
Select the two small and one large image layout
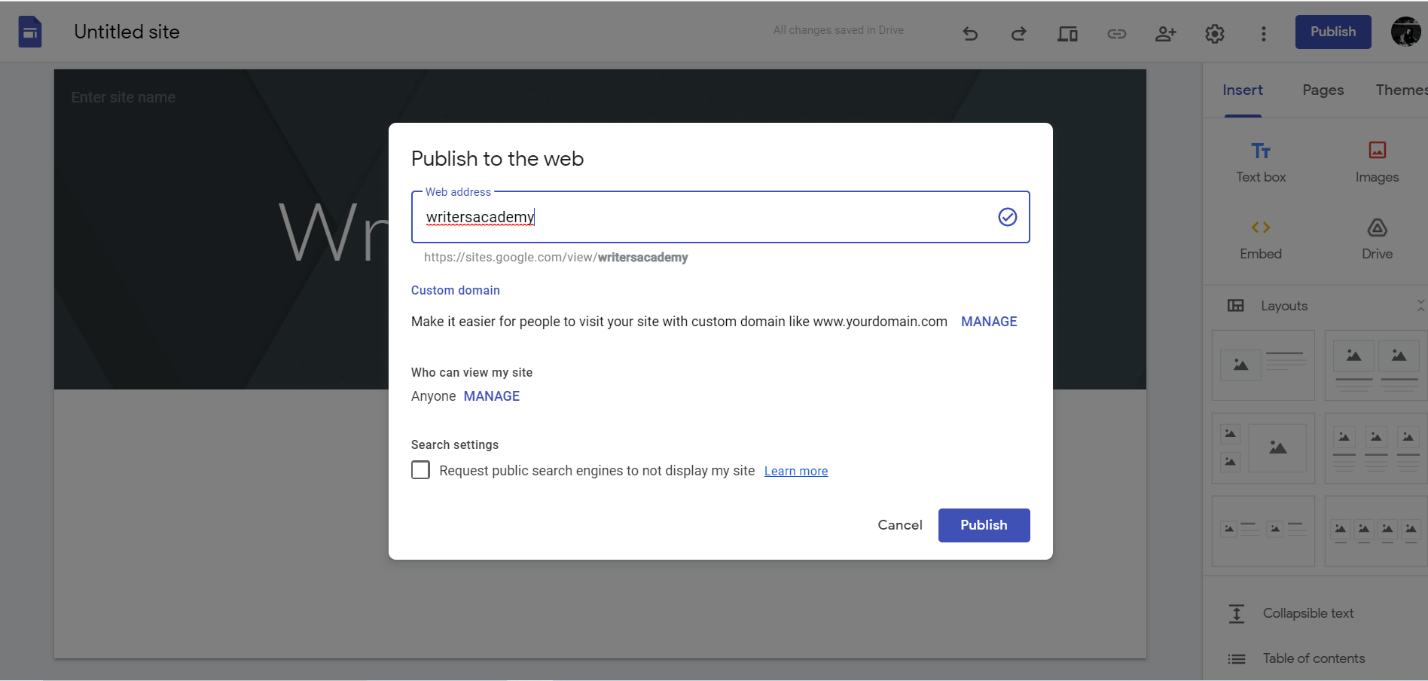(x=1263, y=448)
